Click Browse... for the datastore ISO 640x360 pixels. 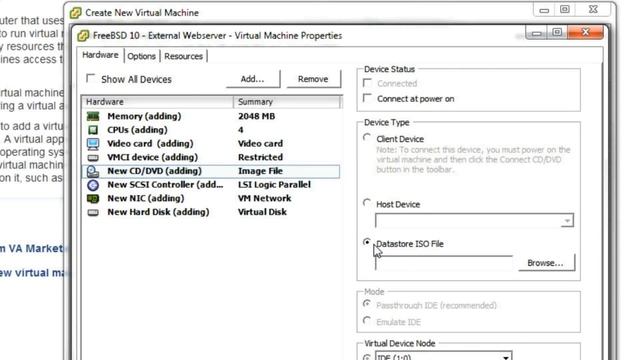(x=546, y=263)
